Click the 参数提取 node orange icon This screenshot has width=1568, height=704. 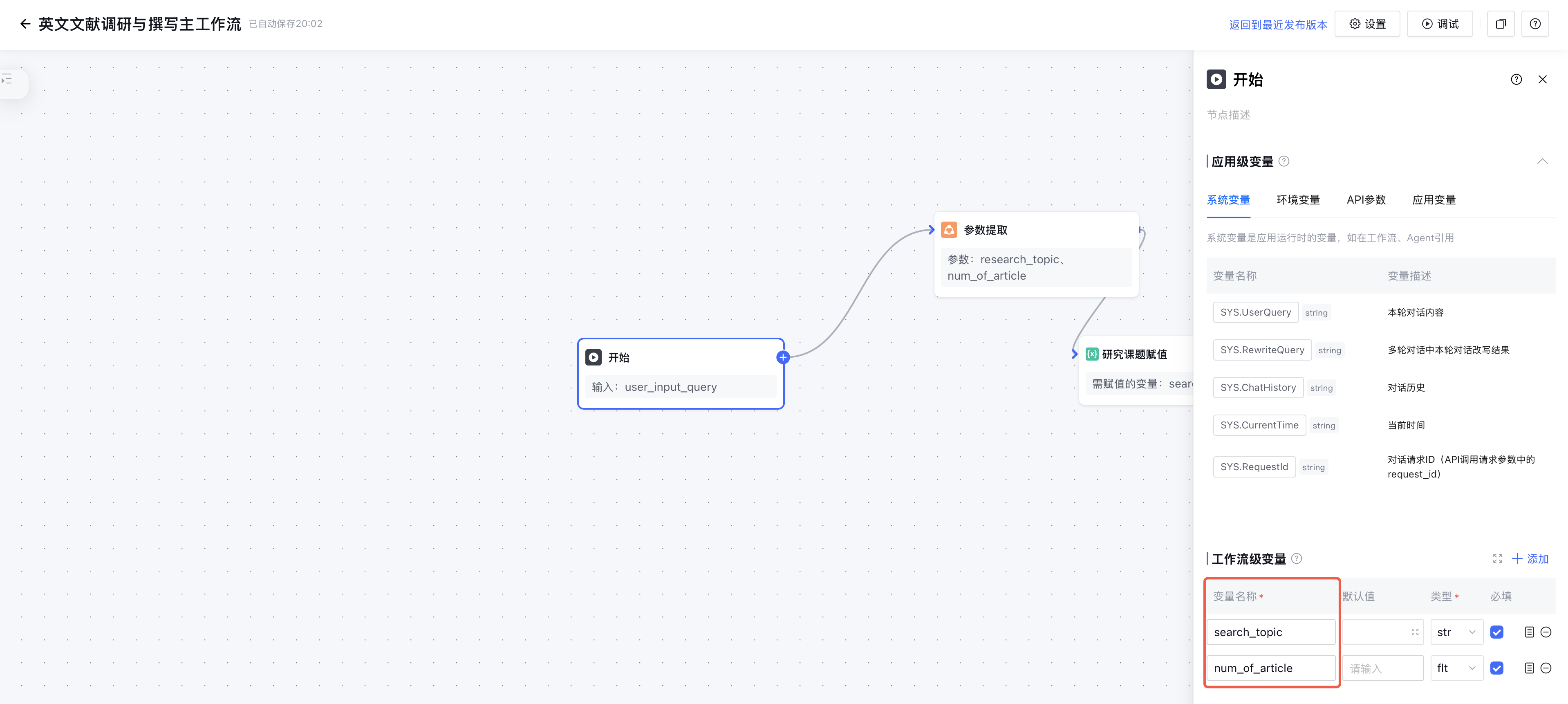click(x=948, y=230)
